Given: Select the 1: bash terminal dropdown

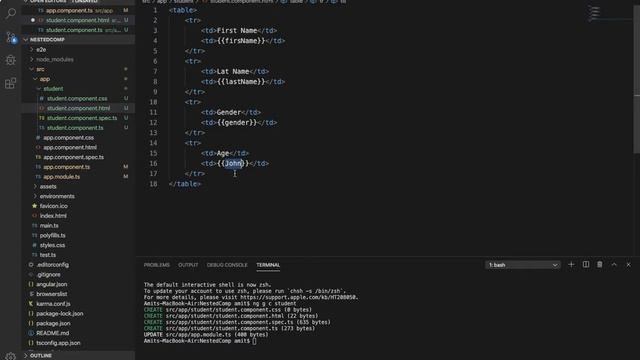Looking at the screenshot, I should pos(523,265).
